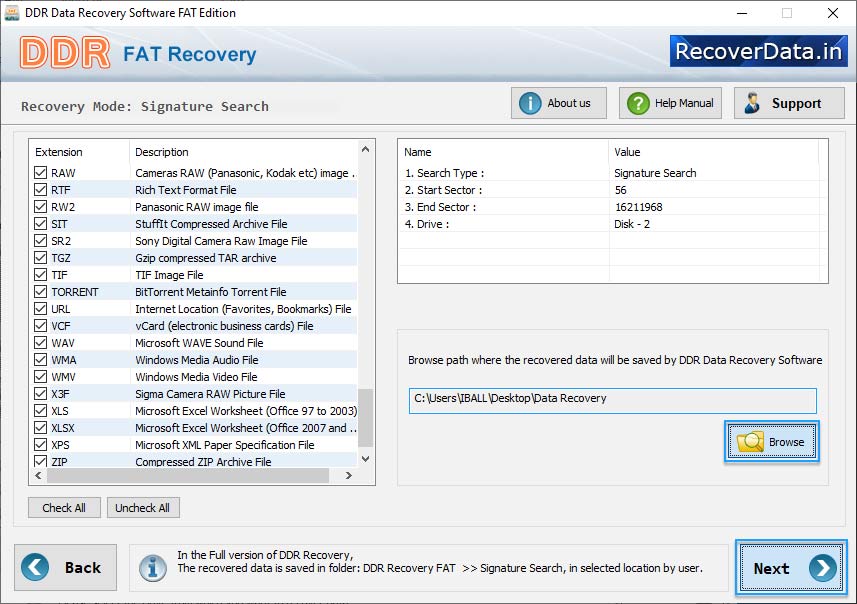
Task: Click the list scroll down arrow
Action: point(366,459)
